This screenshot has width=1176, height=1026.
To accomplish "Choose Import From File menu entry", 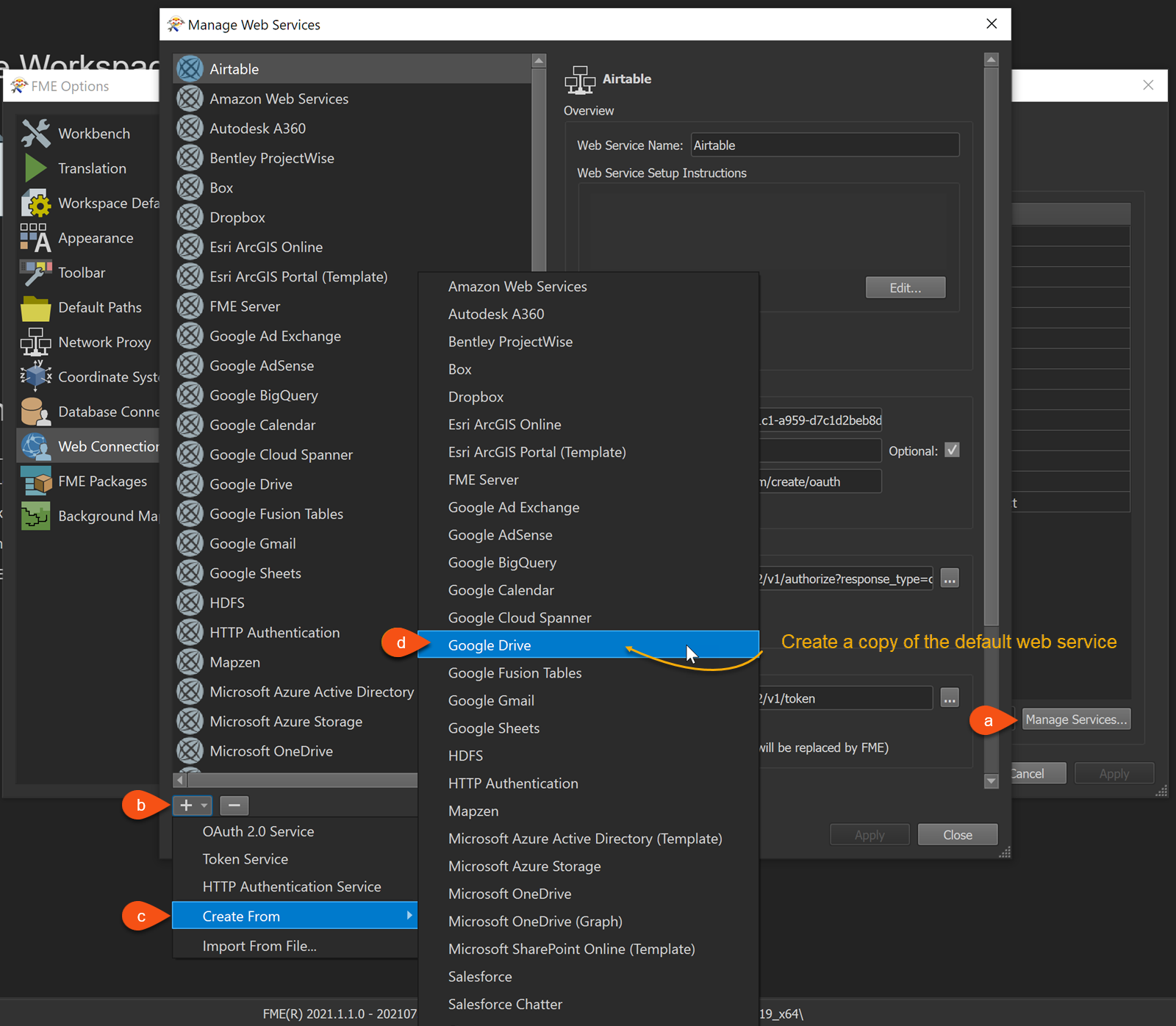I will (x=259, y=946).
